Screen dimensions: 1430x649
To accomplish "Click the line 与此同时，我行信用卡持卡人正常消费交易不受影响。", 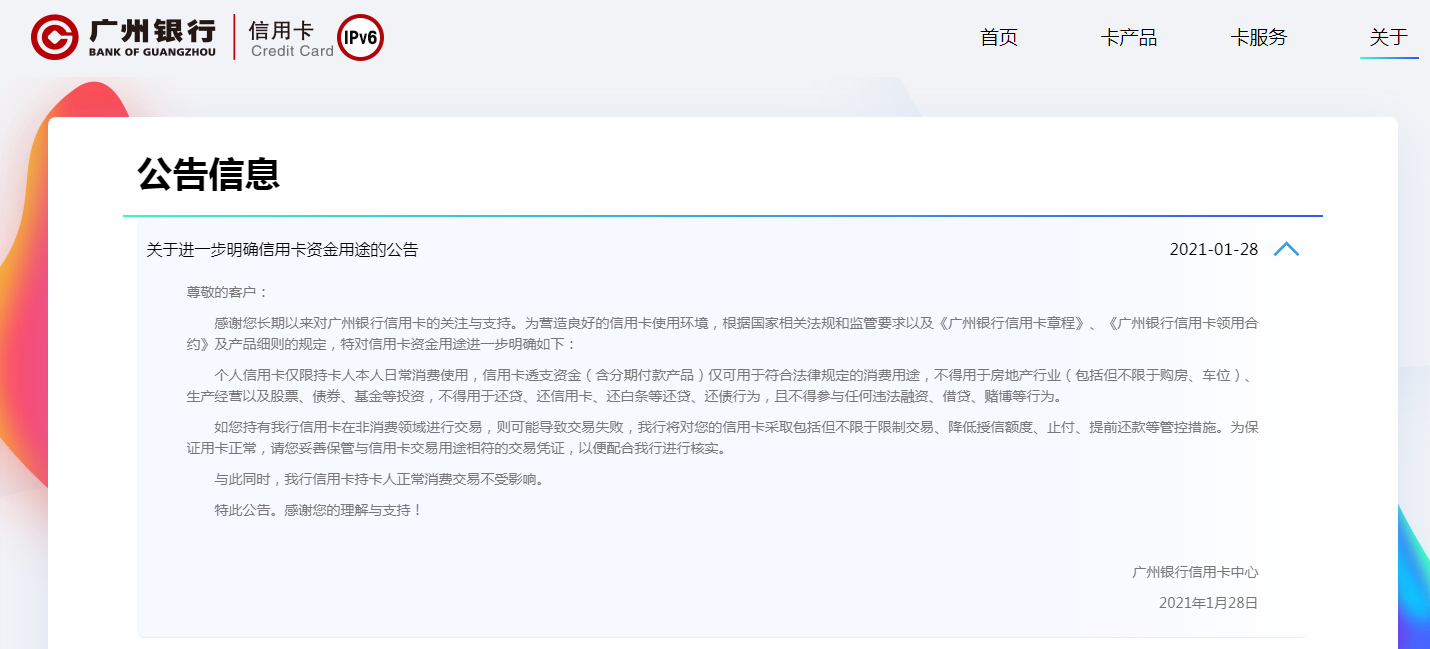I will 382,479.
